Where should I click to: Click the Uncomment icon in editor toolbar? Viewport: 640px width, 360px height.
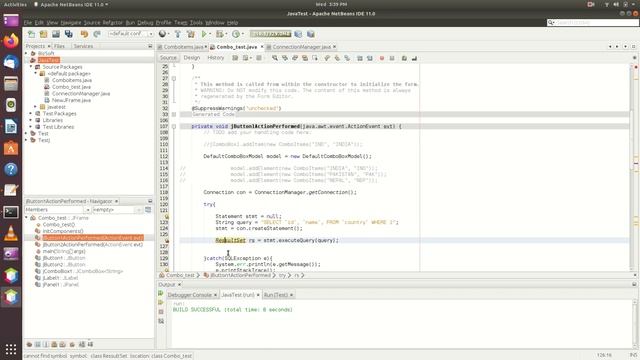414,58
